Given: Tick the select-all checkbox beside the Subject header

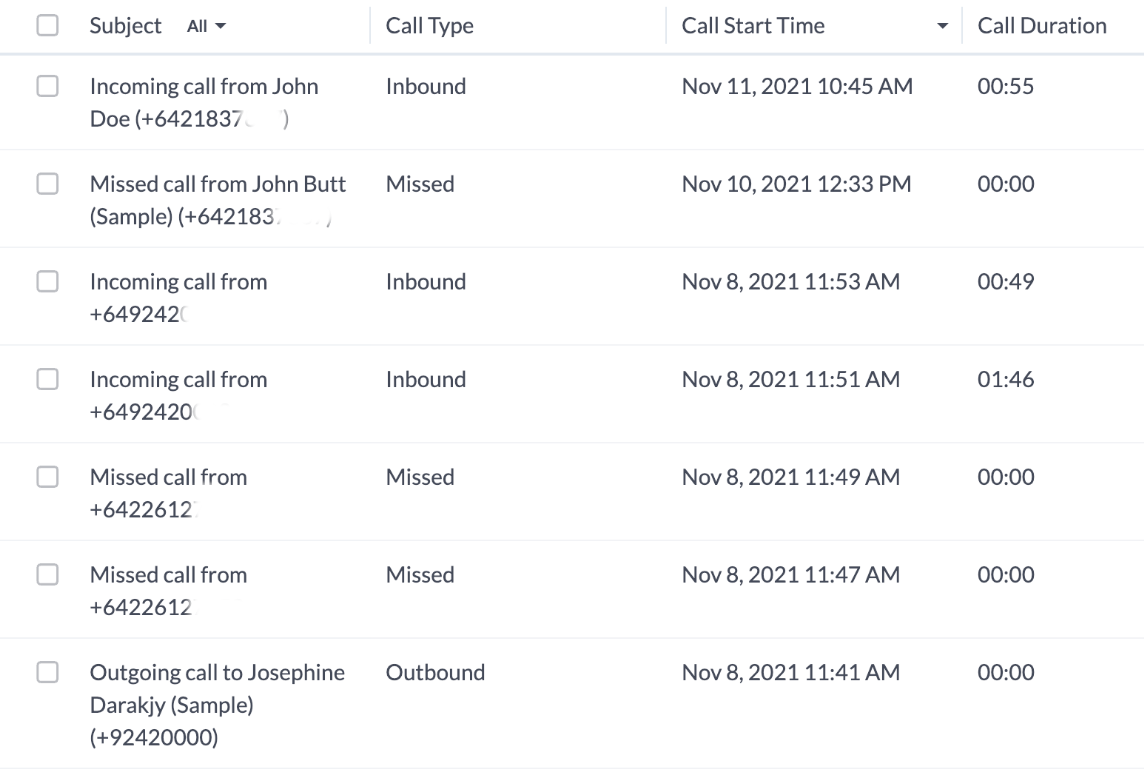Looking at the screenshot, I should pyautogui.click(x=47, y=27).
